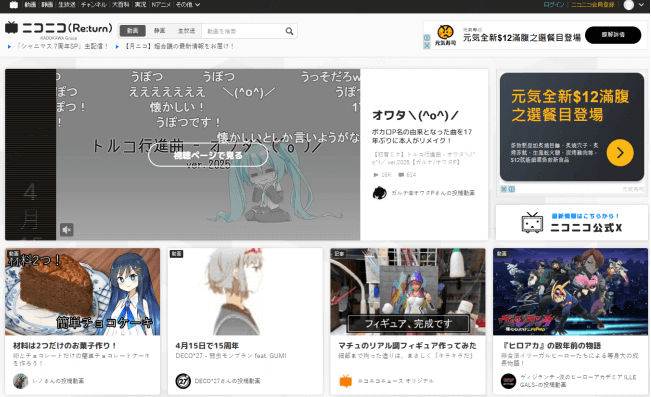Viewport: 651px width, 397px height.
Task: Open 大百科 in the top navigation bar
Action: tap(121, 5)
